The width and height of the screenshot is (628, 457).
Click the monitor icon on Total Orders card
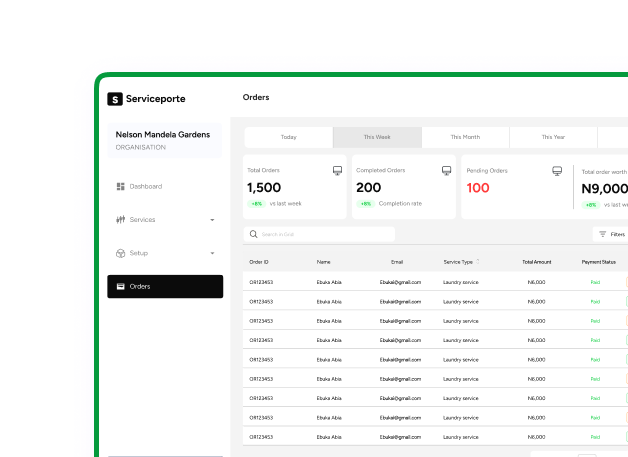pos(337,171)
